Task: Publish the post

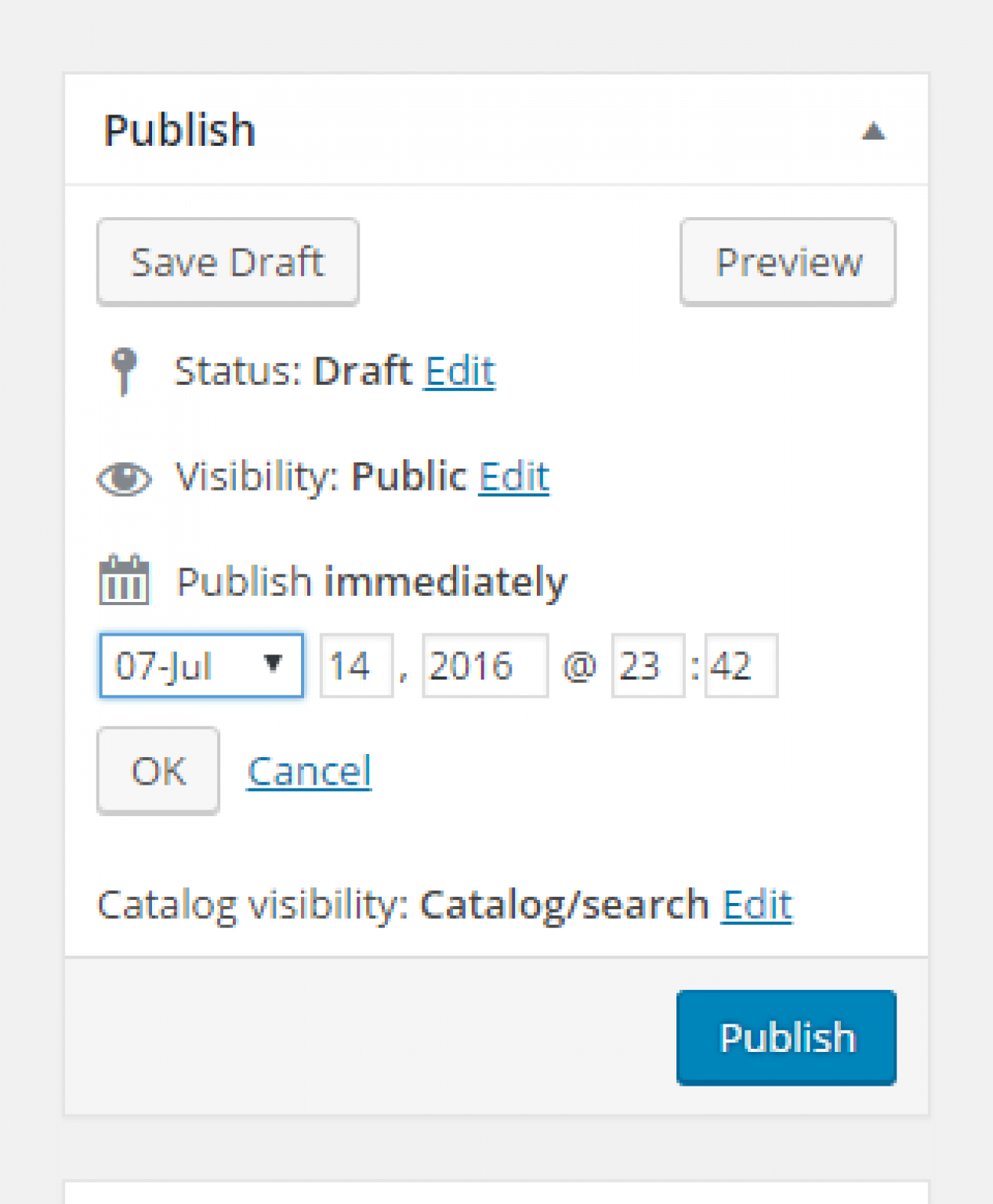Action: (786, 1036)
